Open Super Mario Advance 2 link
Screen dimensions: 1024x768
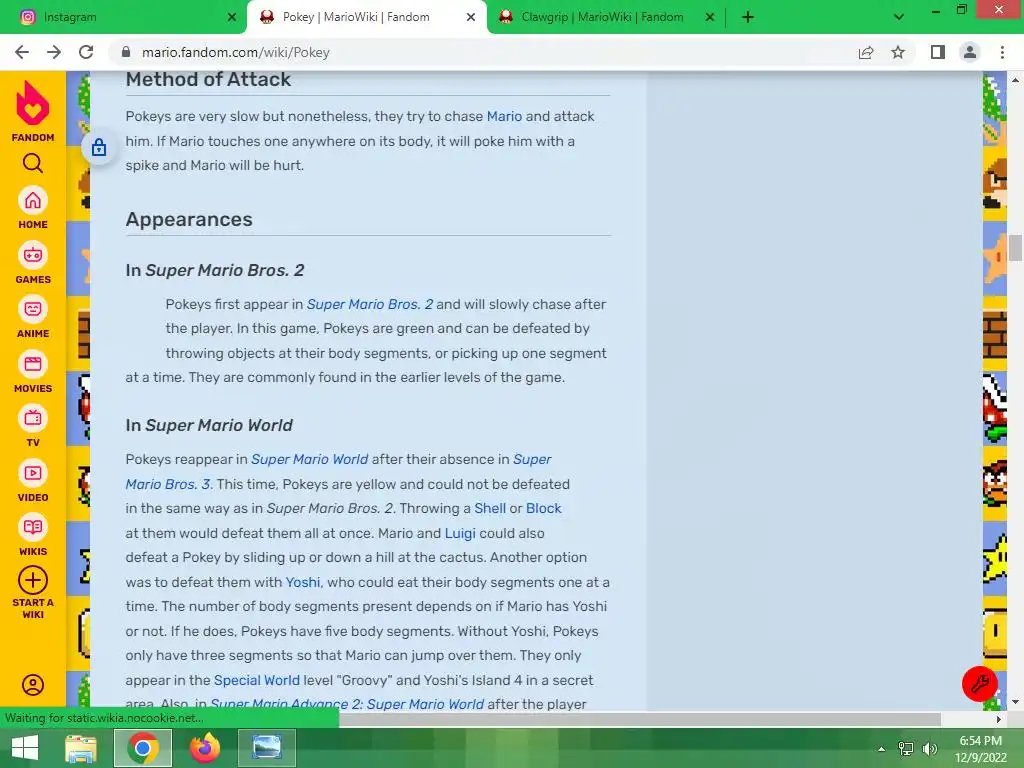[347, 704]
